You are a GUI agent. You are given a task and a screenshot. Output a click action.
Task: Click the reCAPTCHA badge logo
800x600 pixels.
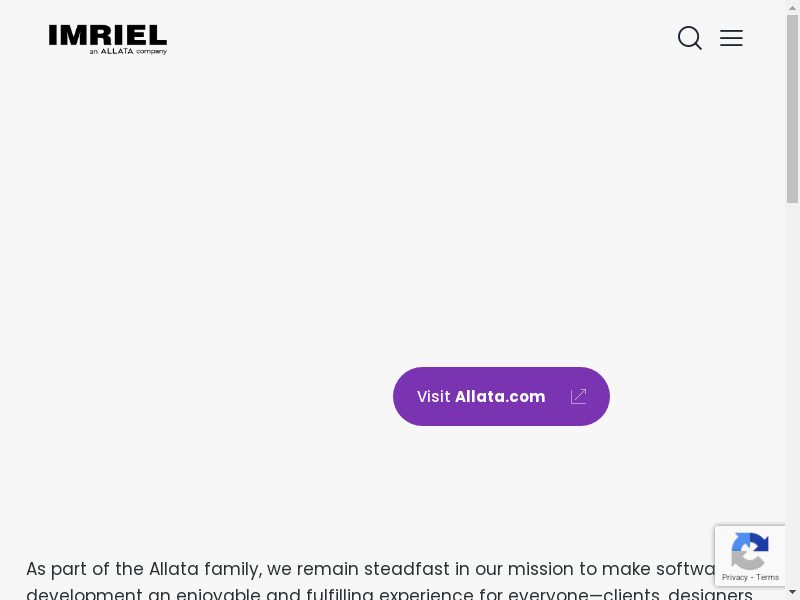749,551
